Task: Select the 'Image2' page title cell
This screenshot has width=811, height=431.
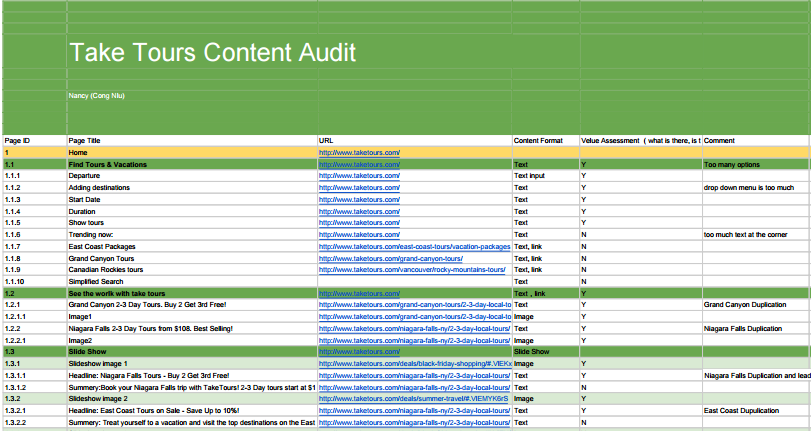Action: pyautogui.click(x=192, y=341)
